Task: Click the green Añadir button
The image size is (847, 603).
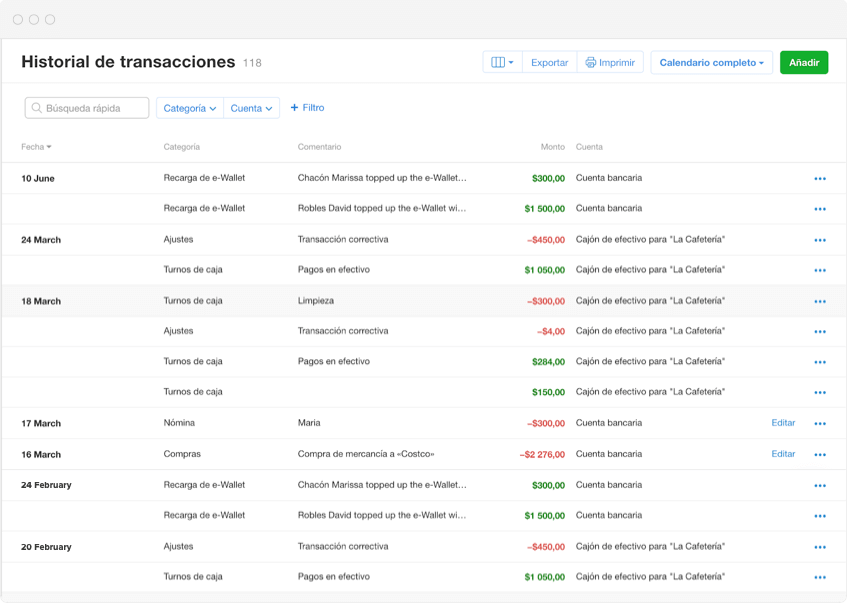Action: [x=804, y=63]
